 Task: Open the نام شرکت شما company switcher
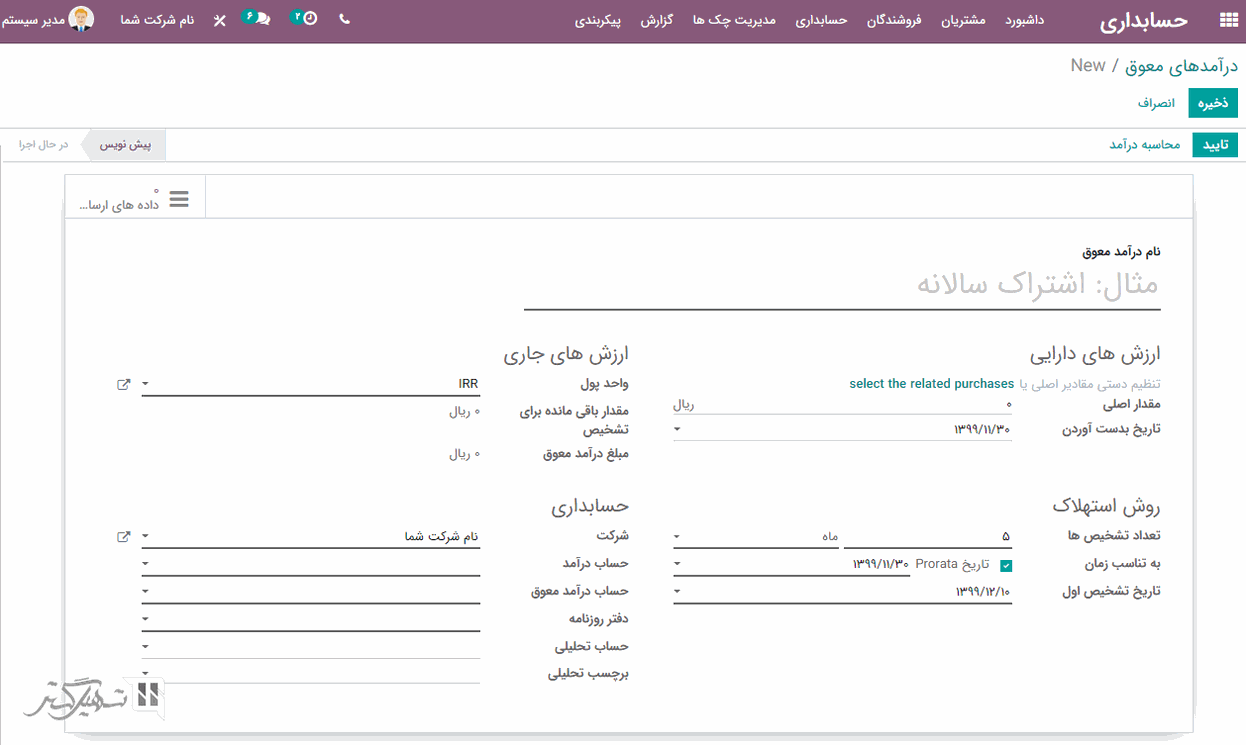click(157, 19)
